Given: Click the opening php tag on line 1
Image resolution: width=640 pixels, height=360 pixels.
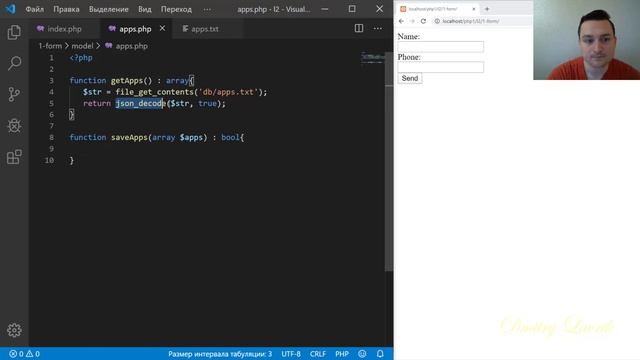Looking at the screenshot, I should pyautogui.click(x=81, y=58).
